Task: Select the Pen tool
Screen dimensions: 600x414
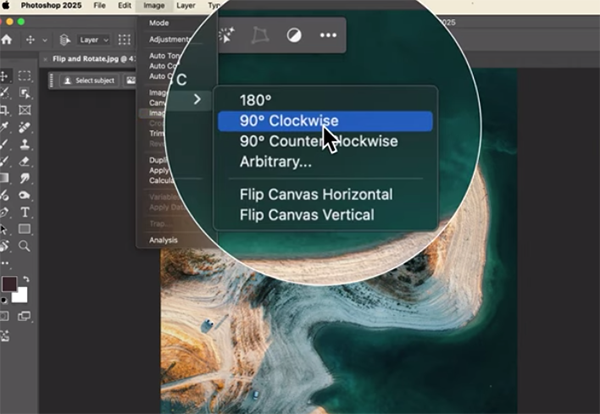Action: [4, 212]
